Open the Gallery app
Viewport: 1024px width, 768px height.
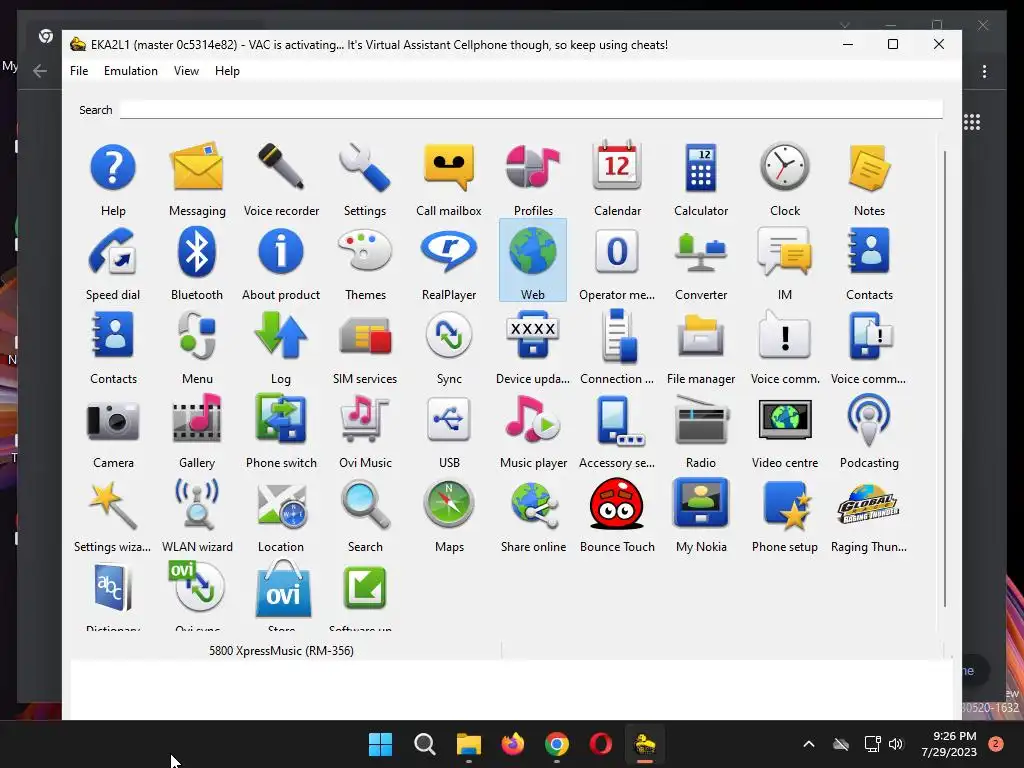pyautogui.click(x=197, y=419)
